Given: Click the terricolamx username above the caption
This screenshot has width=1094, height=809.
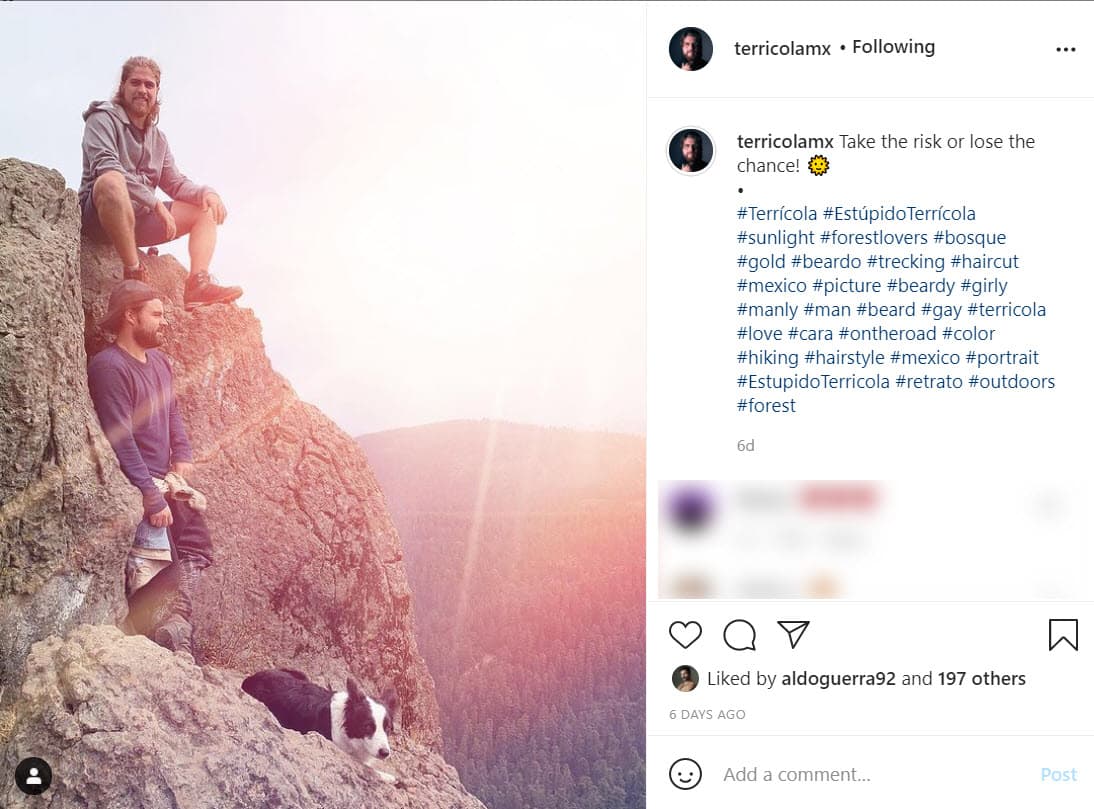Looking at the screenshot, I should pyautogui.click(x=786, y=141).
